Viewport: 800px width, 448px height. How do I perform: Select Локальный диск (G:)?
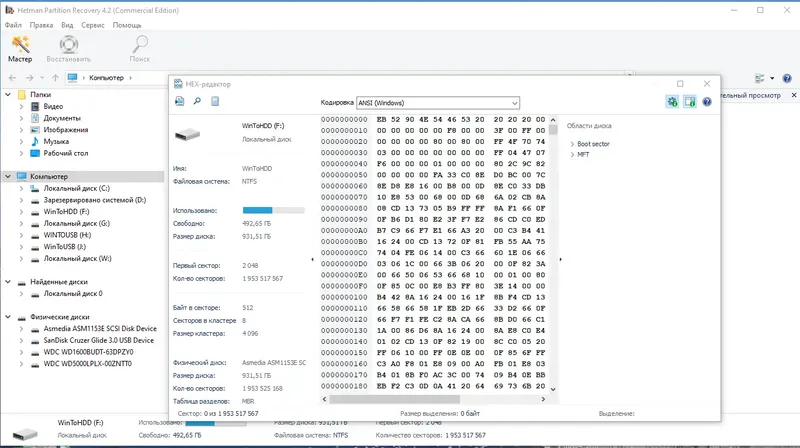[76, 223]
